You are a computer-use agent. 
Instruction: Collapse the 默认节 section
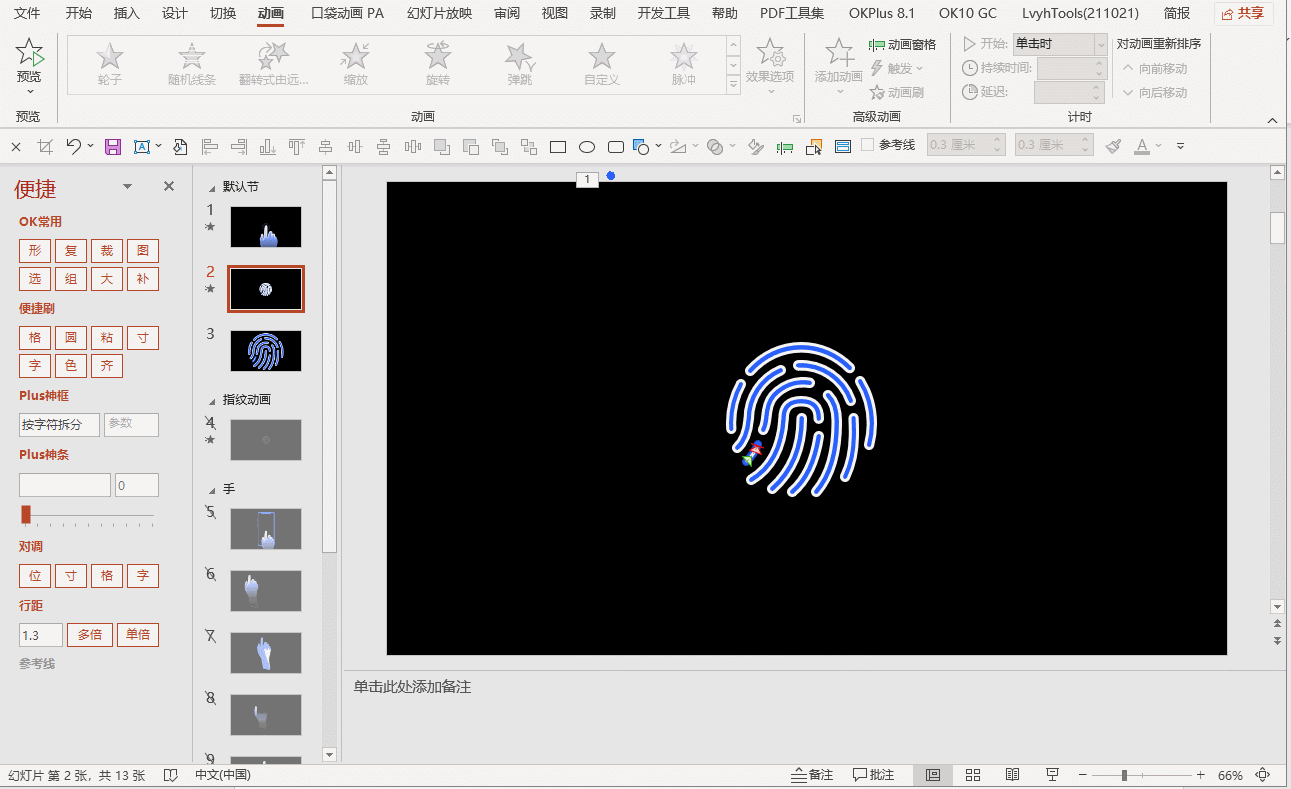click(x=212, y=187)
